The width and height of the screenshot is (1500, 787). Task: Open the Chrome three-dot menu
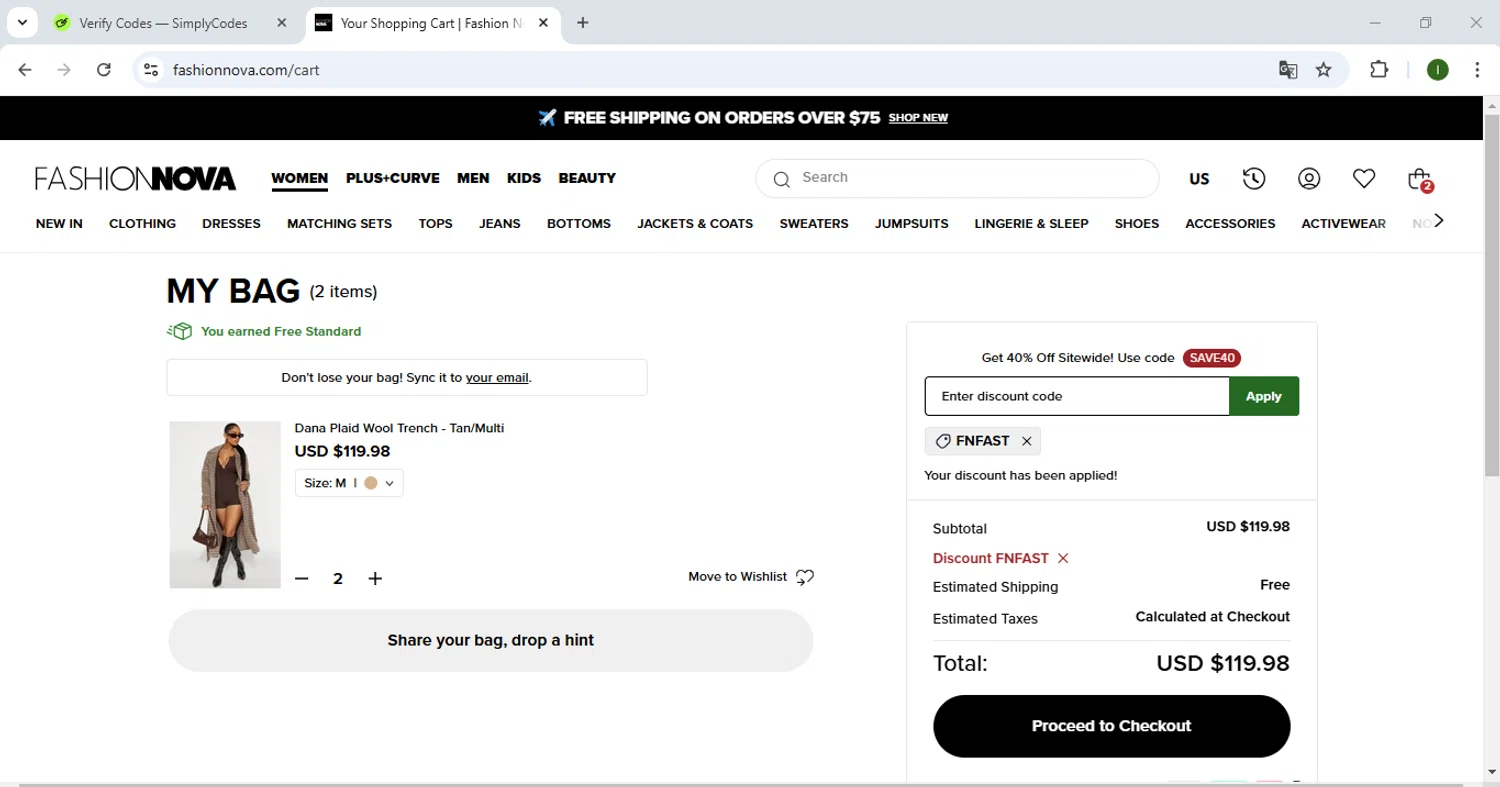tap(1477, 70)
